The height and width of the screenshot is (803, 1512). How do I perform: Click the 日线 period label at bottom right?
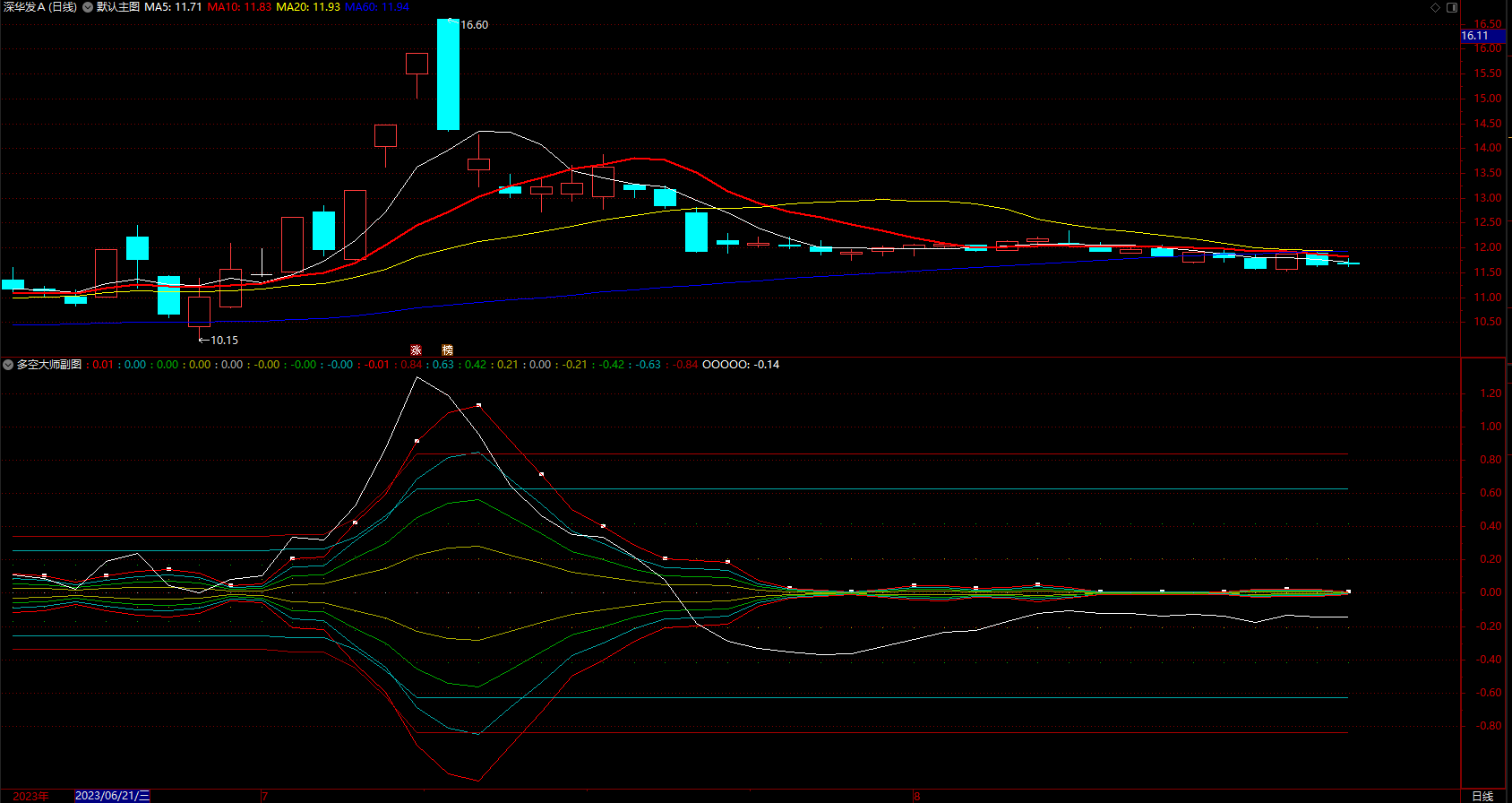(1482, 796)
